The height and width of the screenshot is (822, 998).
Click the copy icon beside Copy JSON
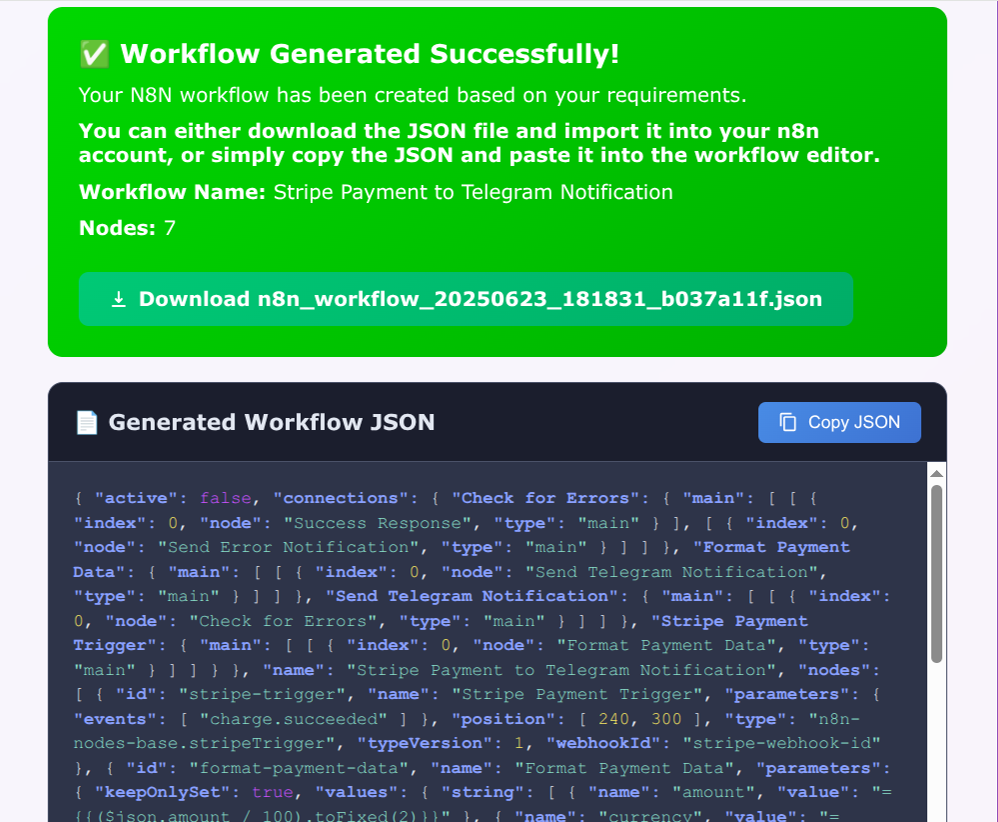click(788, 422)
